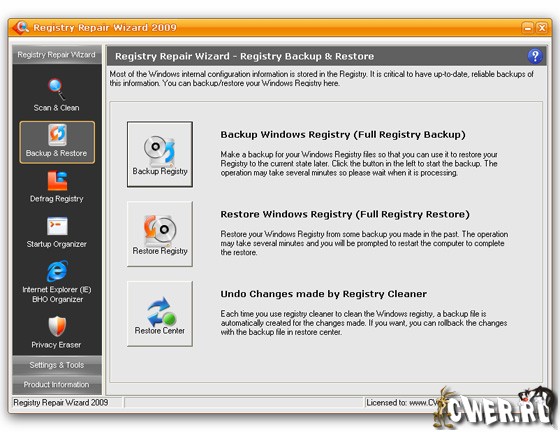Image resolution: width=560 pixels, height=432 pixels.
Task: Open the Internet Explorer BHO Organizer icon
Action: [57, 271]
